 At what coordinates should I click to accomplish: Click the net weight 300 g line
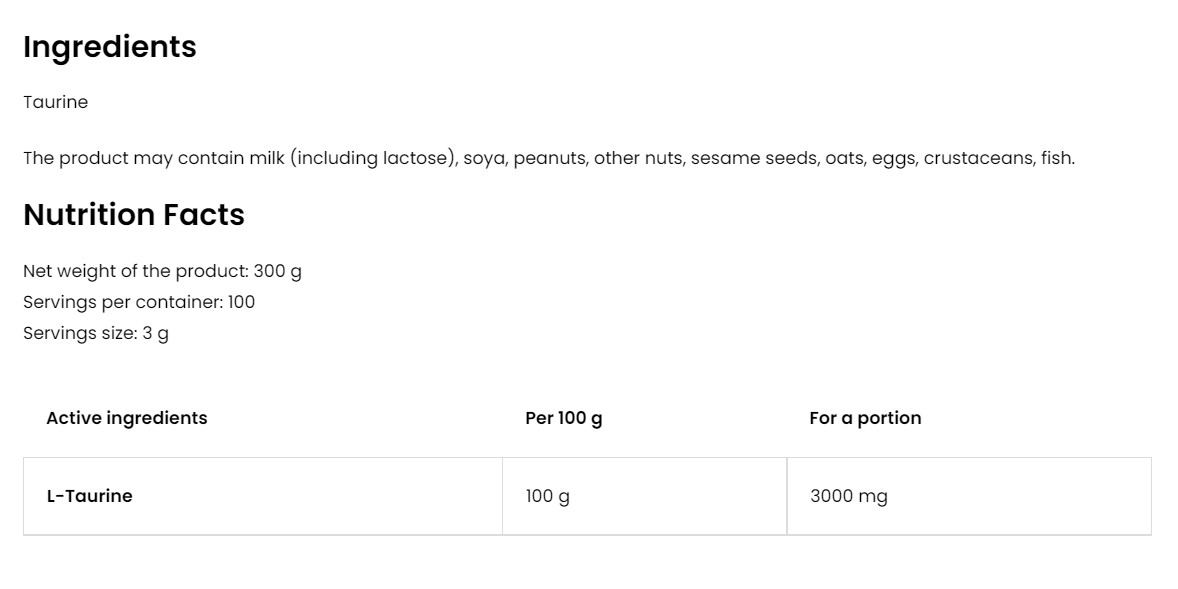[162, 271]
